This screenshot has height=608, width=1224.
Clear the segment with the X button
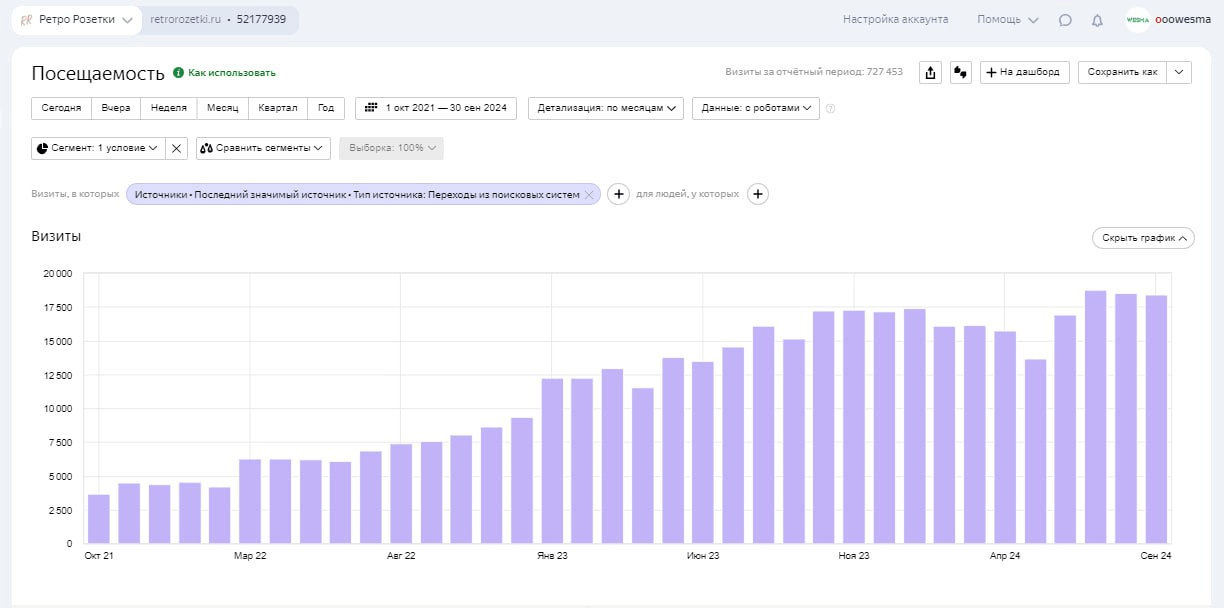tap(176, 148)
